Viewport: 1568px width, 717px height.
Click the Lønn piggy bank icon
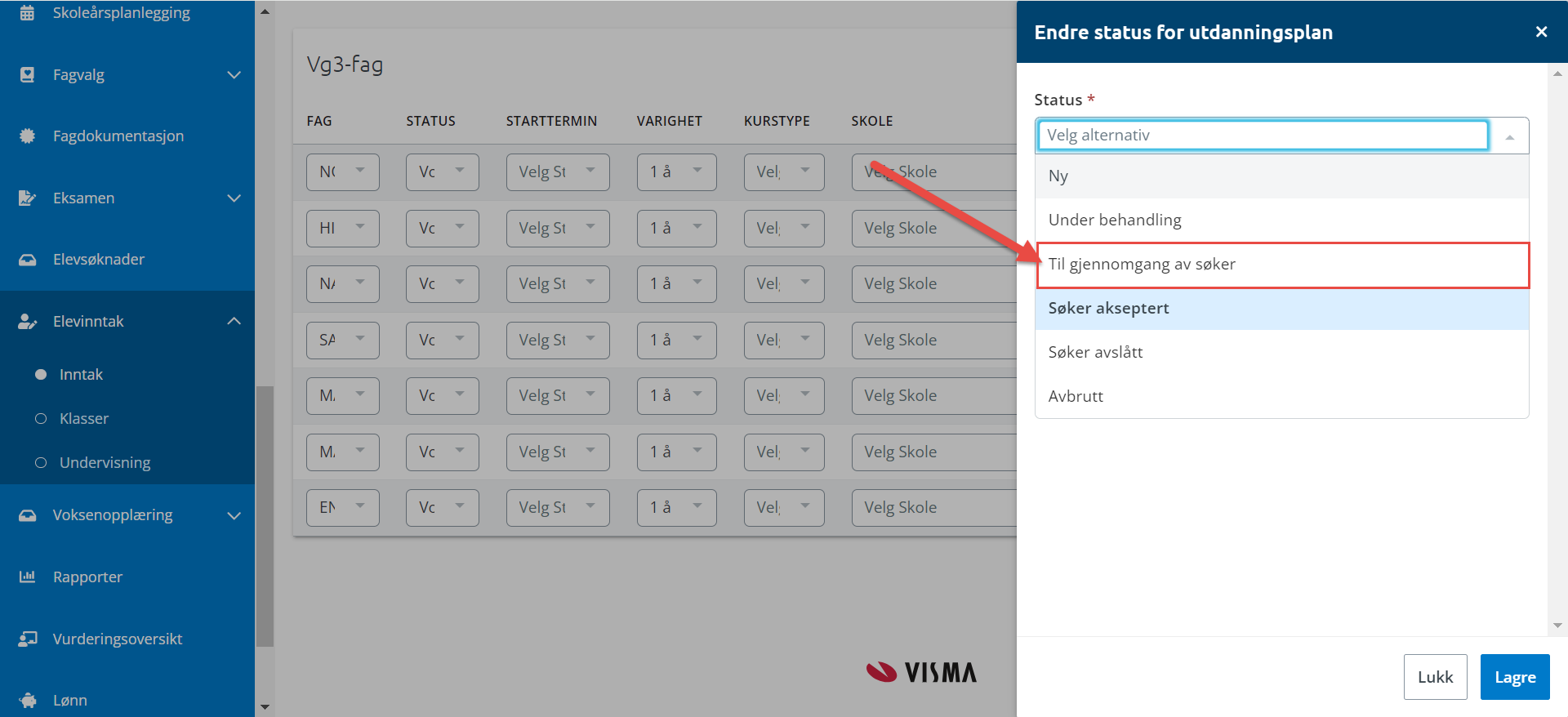pyautogui.click(x=27, y=700)
